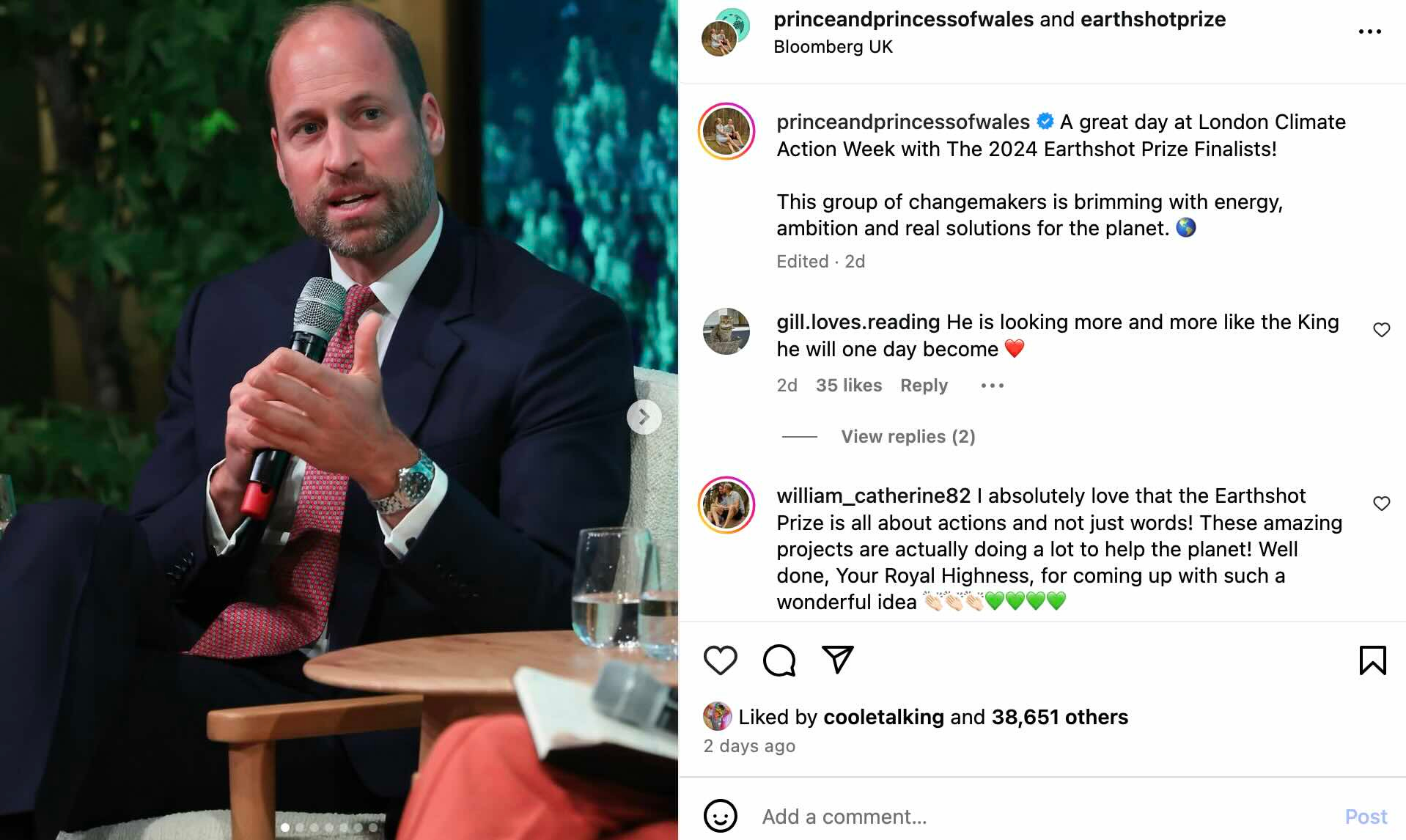1406x840 pixels.
Task: Share post with paper plane icon
Action: click(x=837, y=660)
